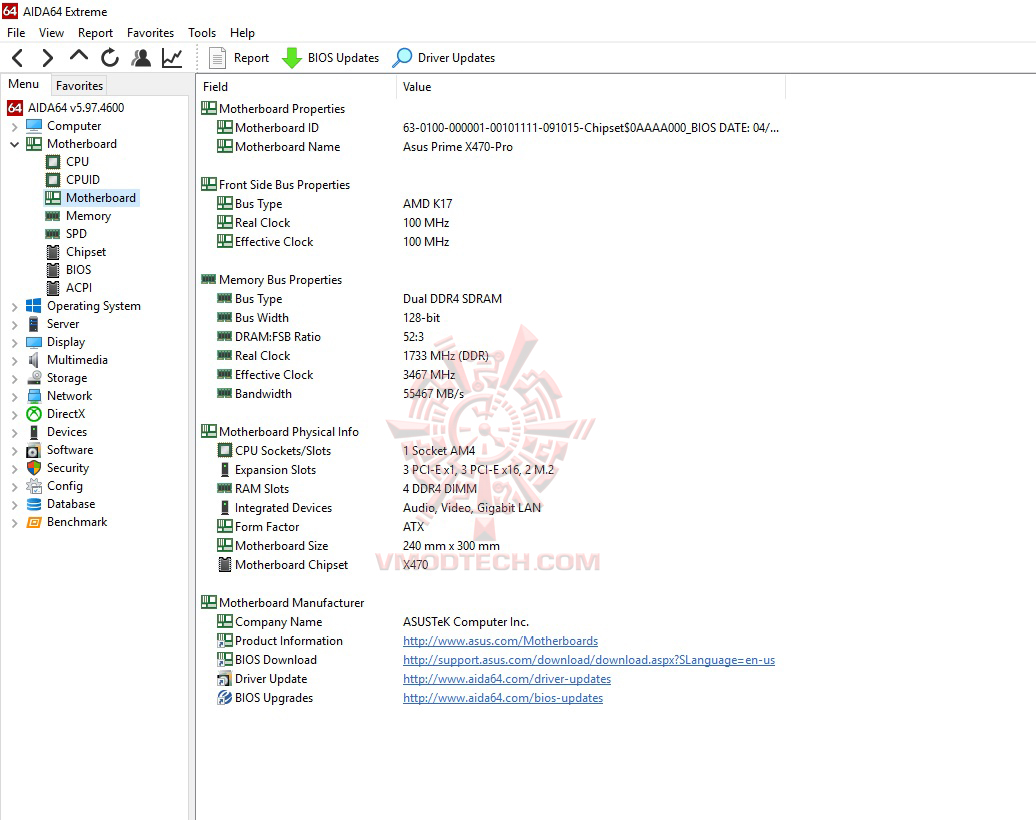
Task: Open the support.asus.com BIOS download link
Action: (589, 660)
